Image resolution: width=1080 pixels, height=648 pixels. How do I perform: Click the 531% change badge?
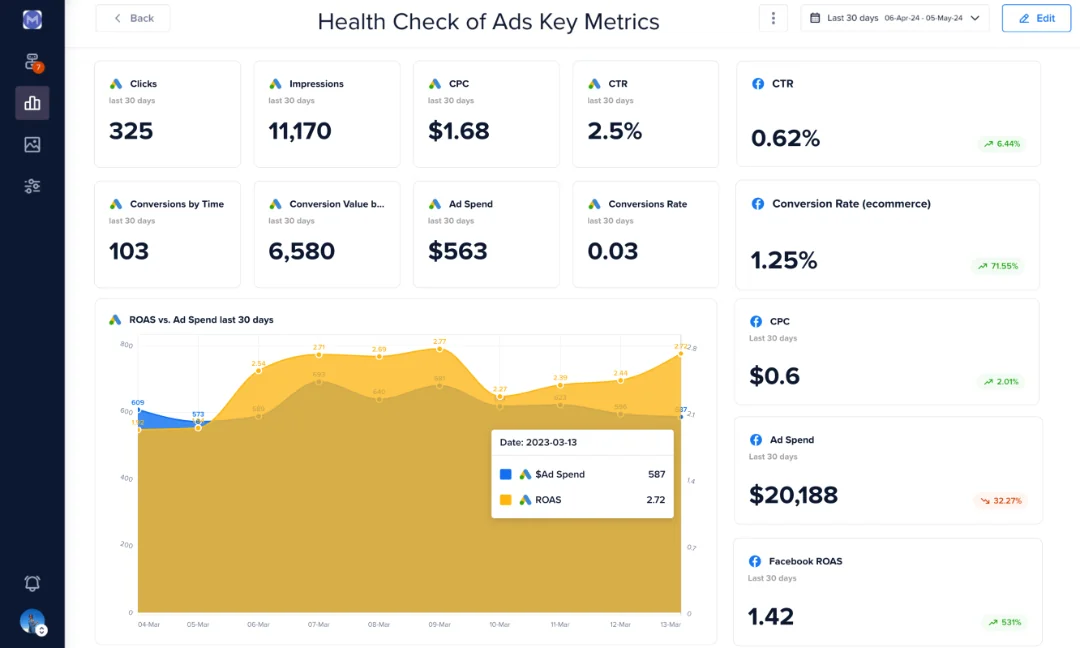pyautogui.click(x=1005, y=623)
